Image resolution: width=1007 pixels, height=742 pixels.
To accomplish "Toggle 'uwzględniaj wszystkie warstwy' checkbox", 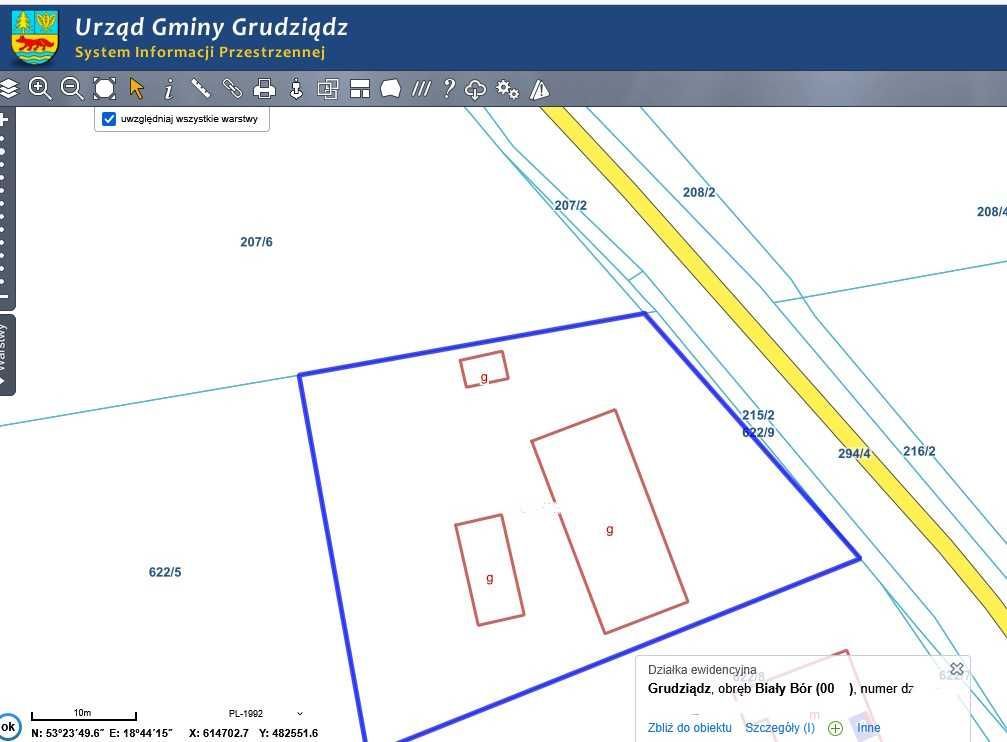I will tap(109, 119).
